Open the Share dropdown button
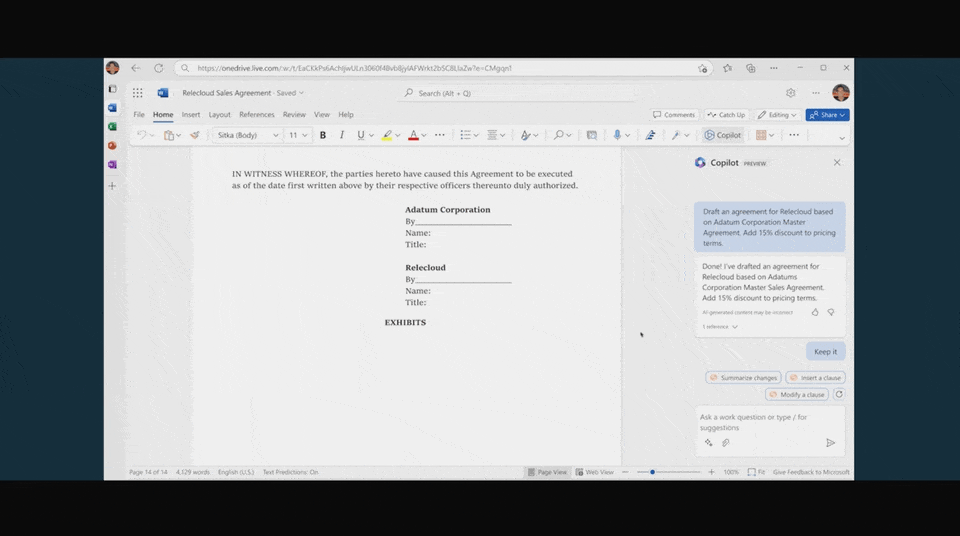This screenshot has width=960, height=536. click(x=827, y=115)
